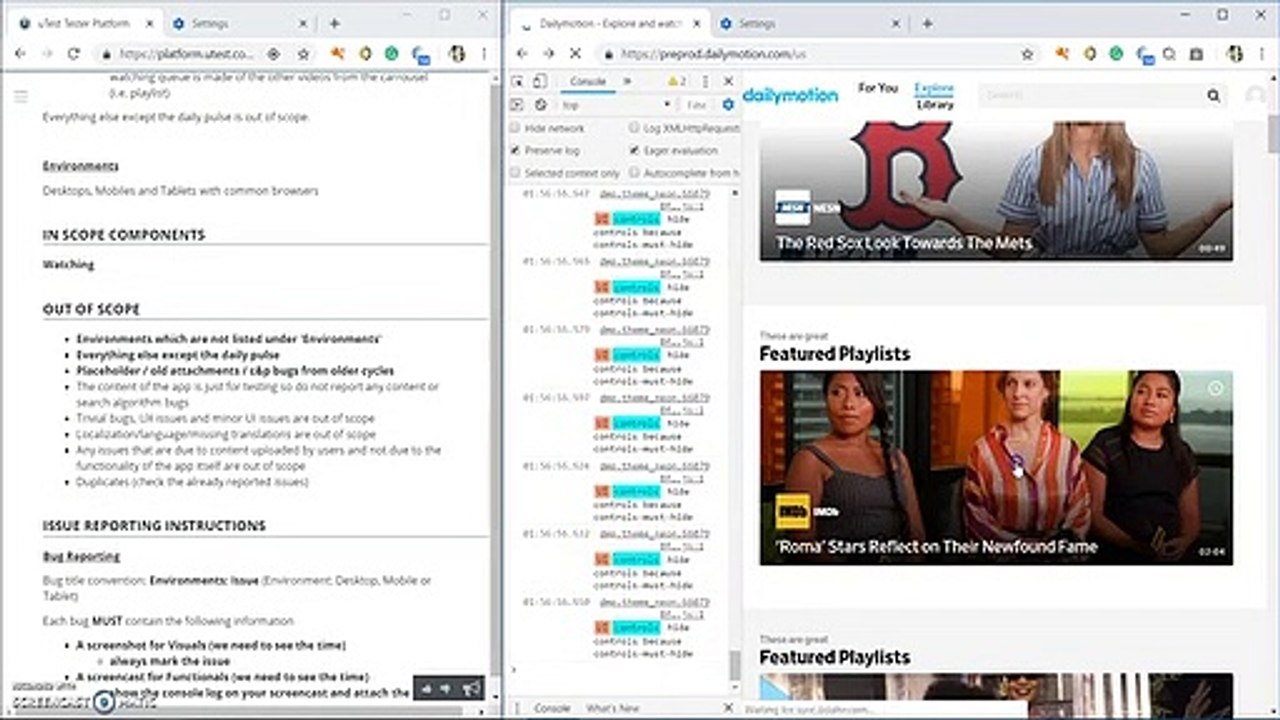Open the For You page on Dailymotion

pos(878,88)
